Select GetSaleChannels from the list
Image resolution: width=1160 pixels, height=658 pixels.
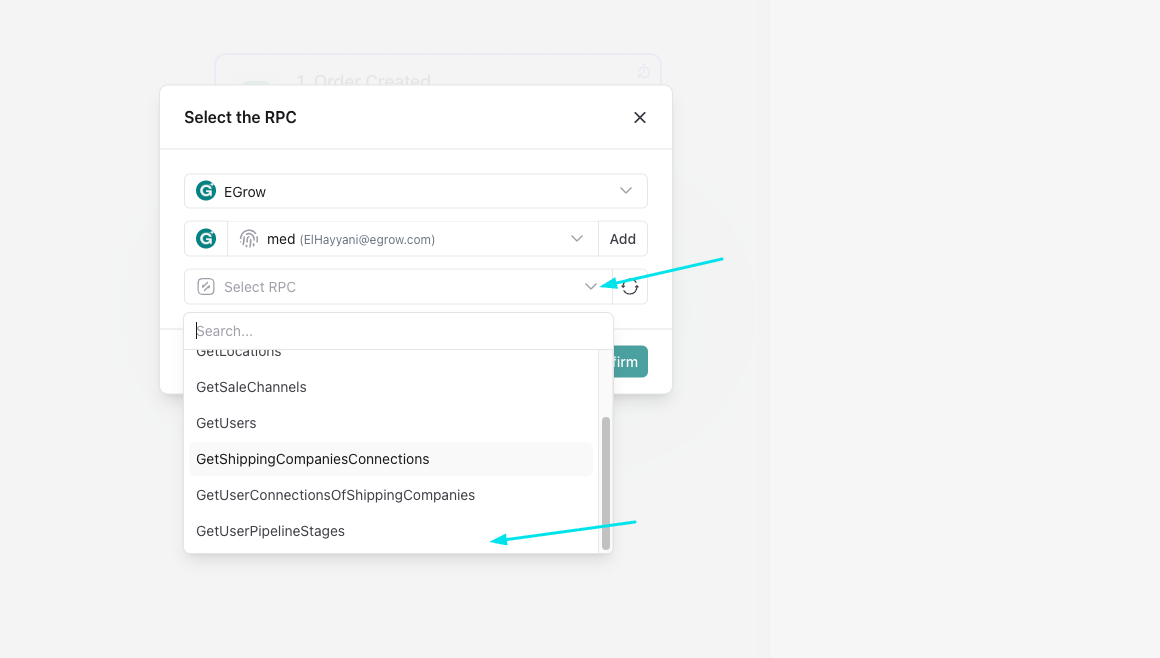(391, 387)
